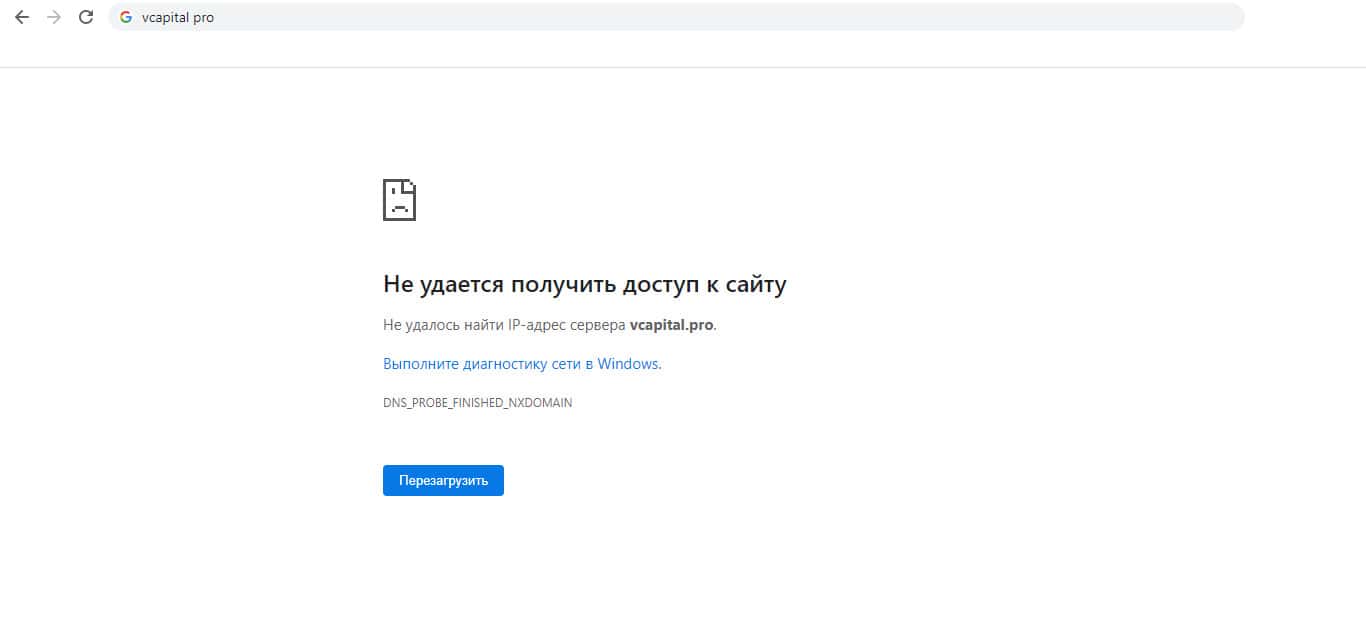Click the bold vcapital.pro domain in error message
Screen dimensions: 1366x618
(671, 325)
